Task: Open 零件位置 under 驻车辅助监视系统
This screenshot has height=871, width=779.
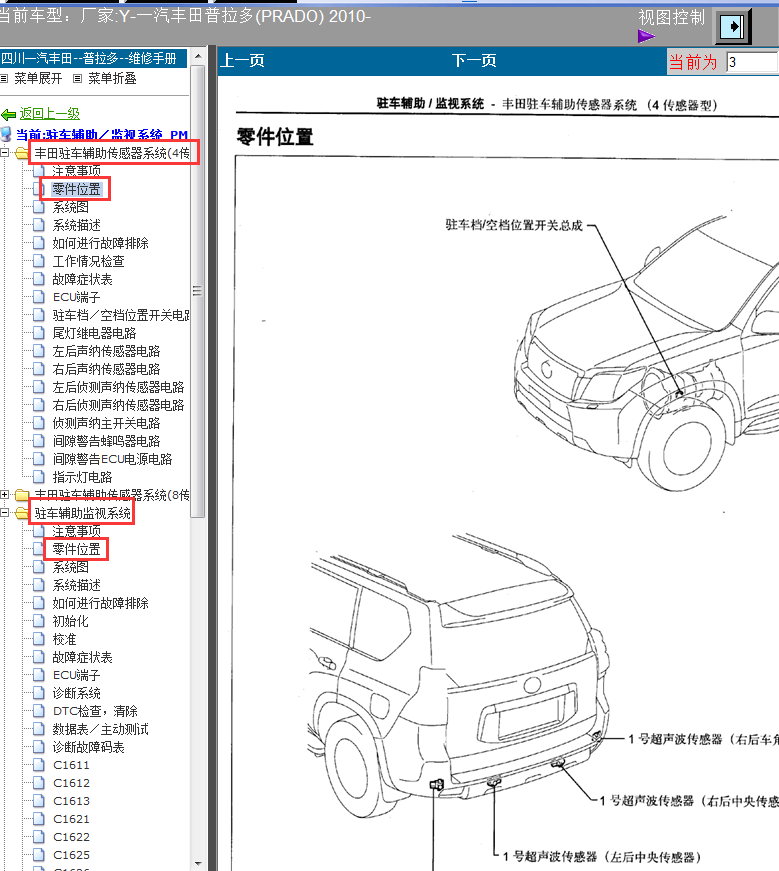Action: 77,549
